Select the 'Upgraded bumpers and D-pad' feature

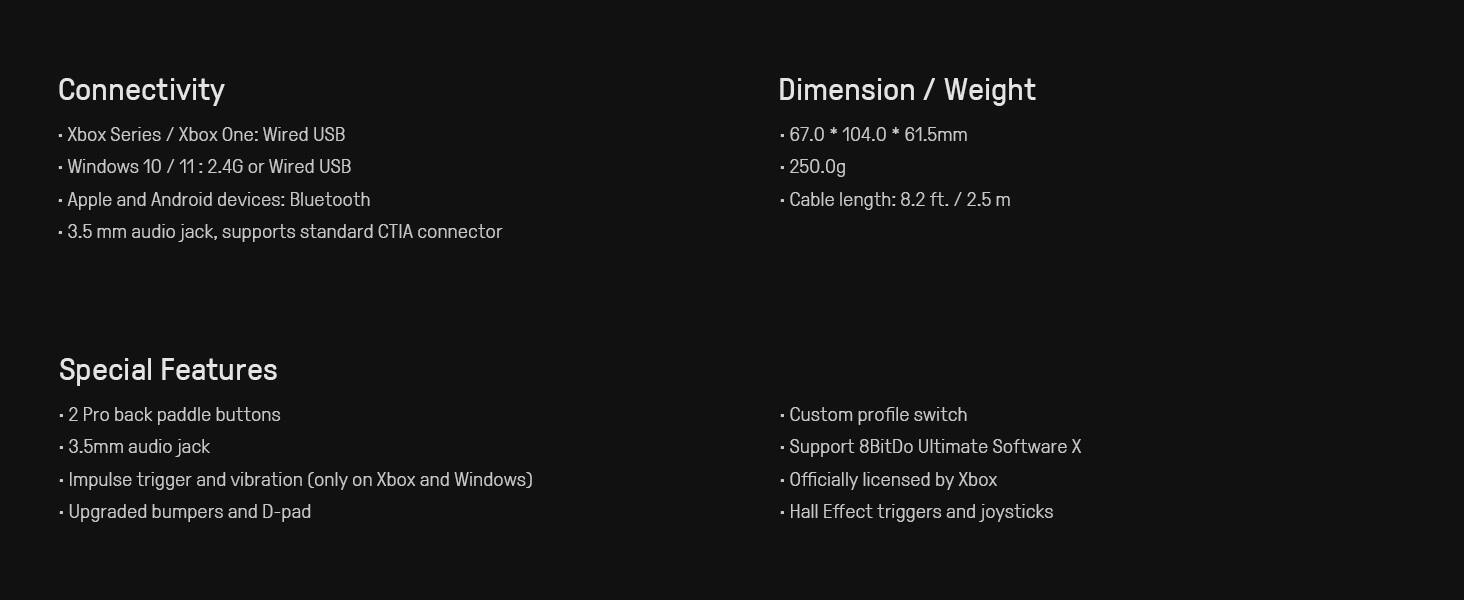pyautogui.click(x=189, y=512)
